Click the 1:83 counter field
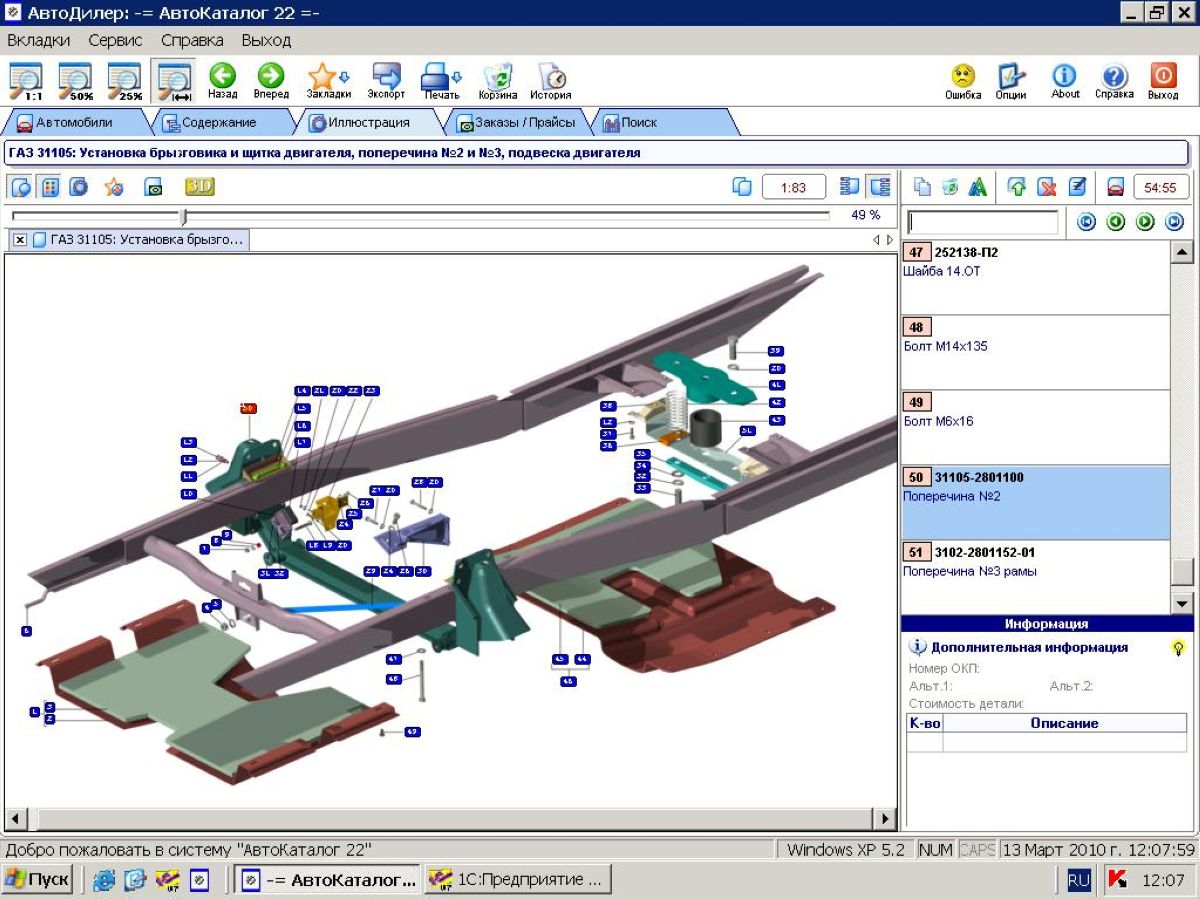The width and height of the screenshot is (1200, 900). 794,187
